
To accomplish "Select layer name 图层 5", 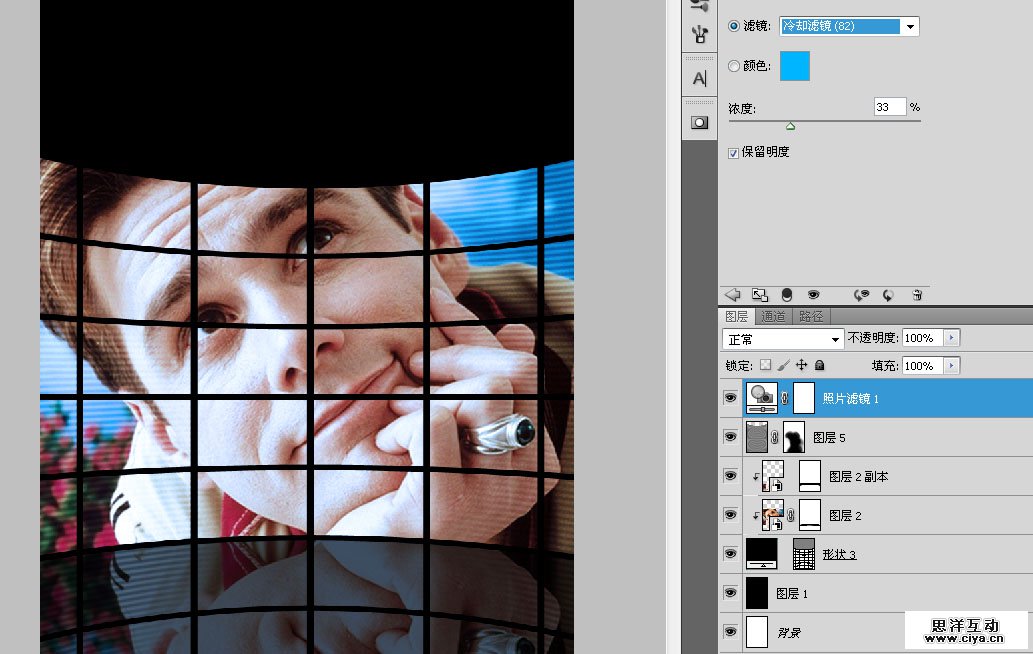I will click(829, 437).
